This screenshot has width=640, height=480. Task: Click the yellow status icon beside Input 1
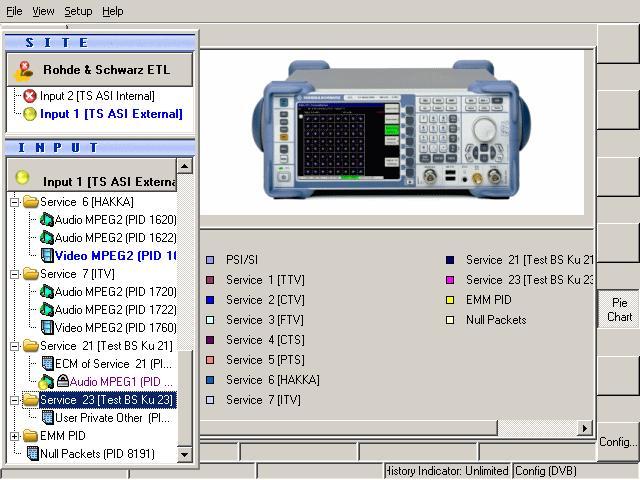pos(29,114)
